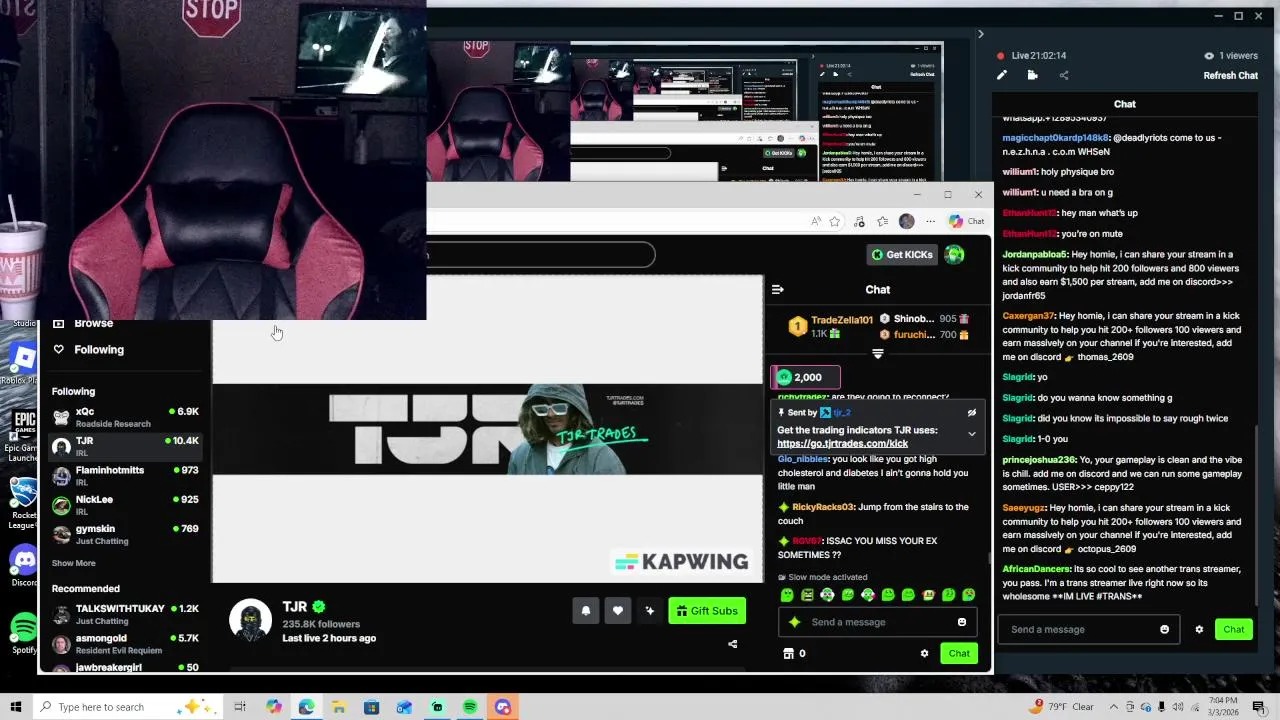Collapse the streaming app side panel arrow
Image resolution: width=1280 pixels, height=720 pixels.
click(980, 34)
